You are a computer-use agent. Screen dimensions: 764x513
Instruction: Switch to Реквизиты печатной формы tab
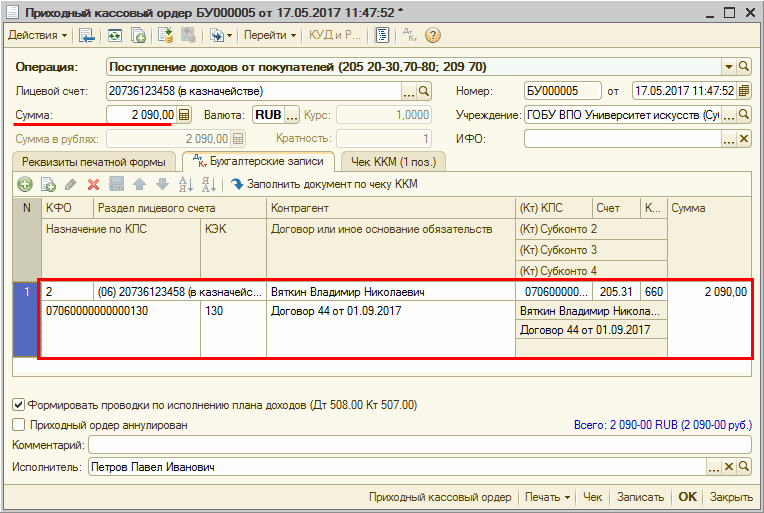click(94, 162)
